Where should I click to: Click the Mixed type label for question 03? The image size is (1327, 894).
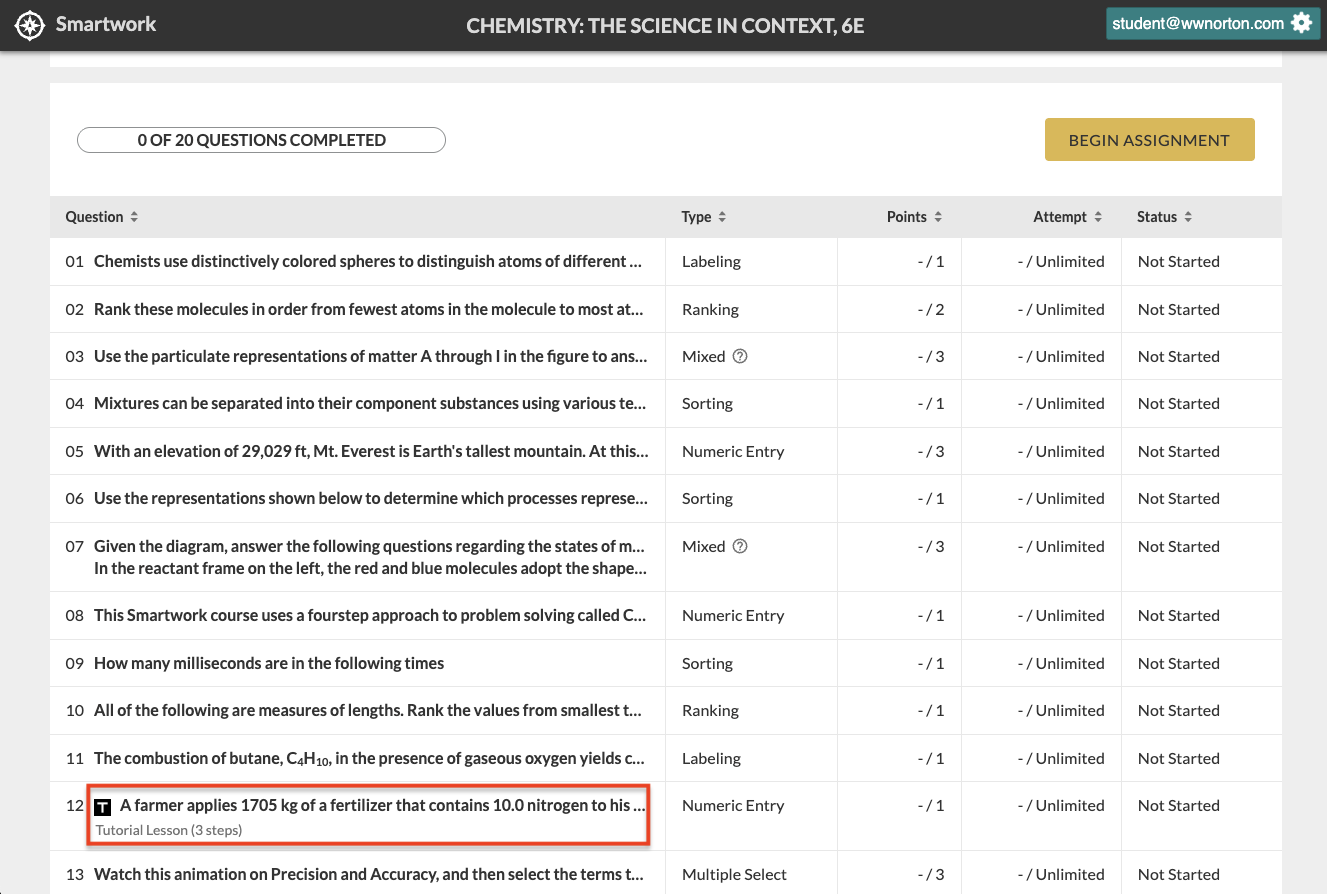[x=703, y=357]
